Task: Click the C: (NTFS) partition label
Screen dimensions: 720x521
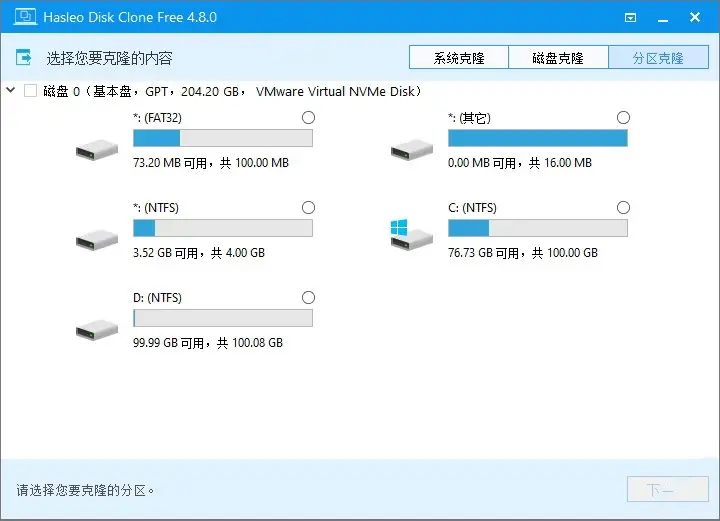Action: click(472, 208)
